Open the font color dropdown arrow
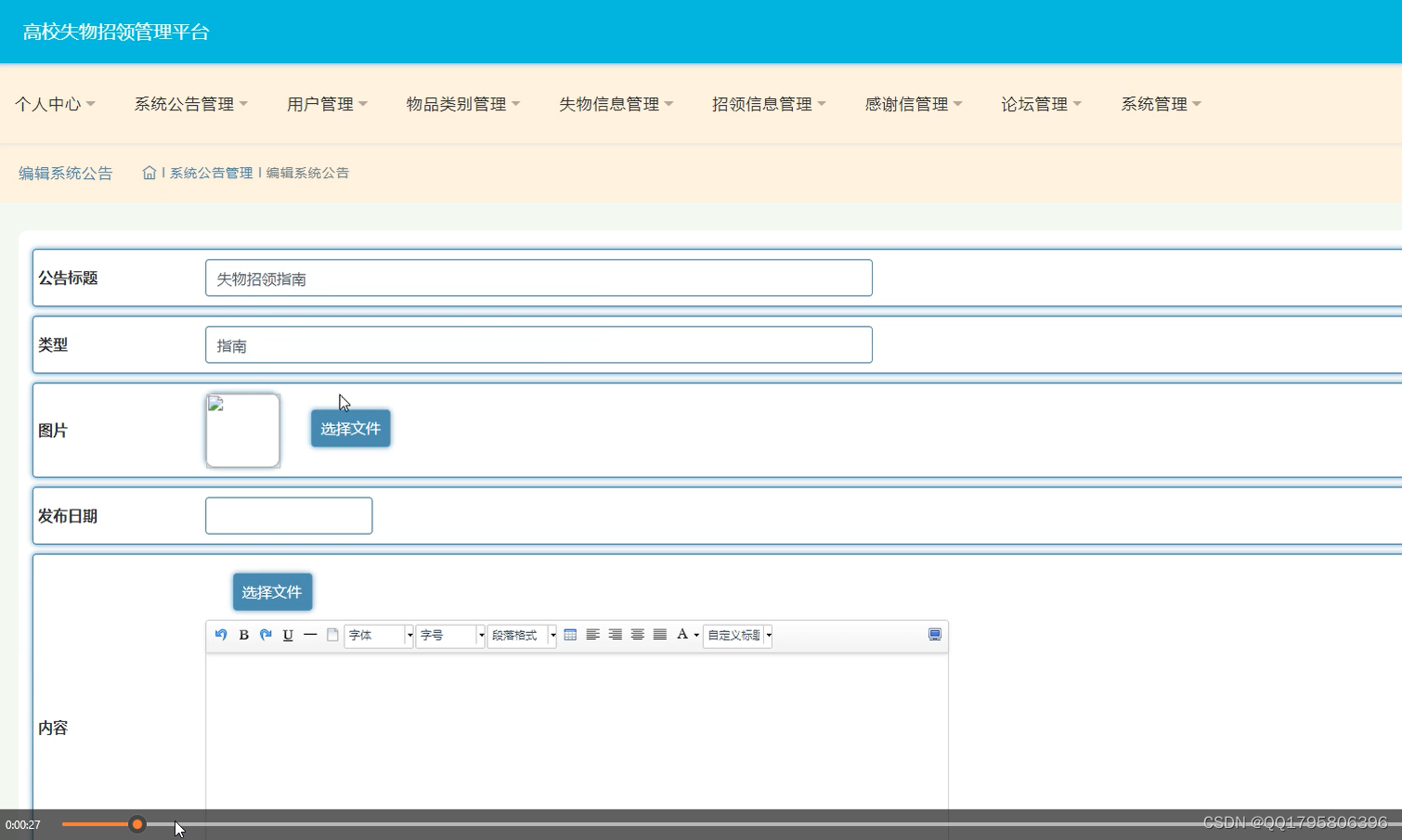The height and width of the screenshot is (840, 1402). [x=696, y=636]
